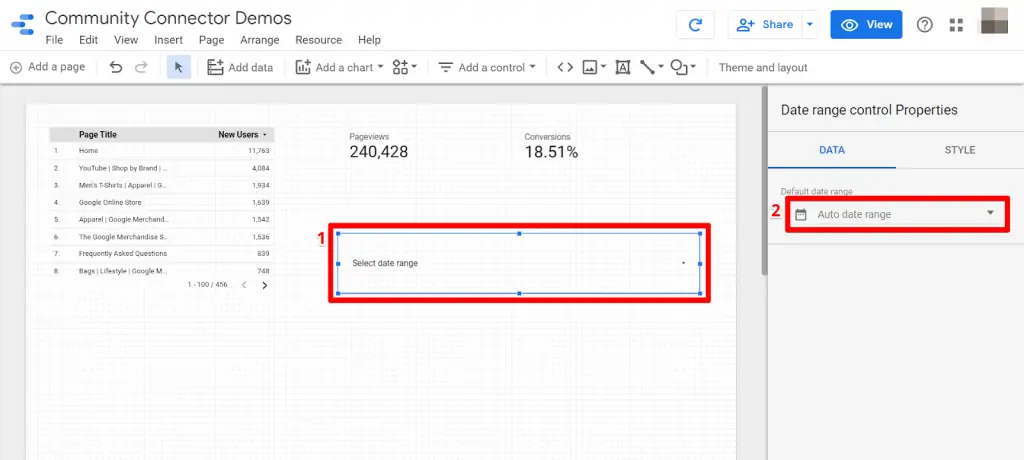Open the File menu

tap(54, 40)
